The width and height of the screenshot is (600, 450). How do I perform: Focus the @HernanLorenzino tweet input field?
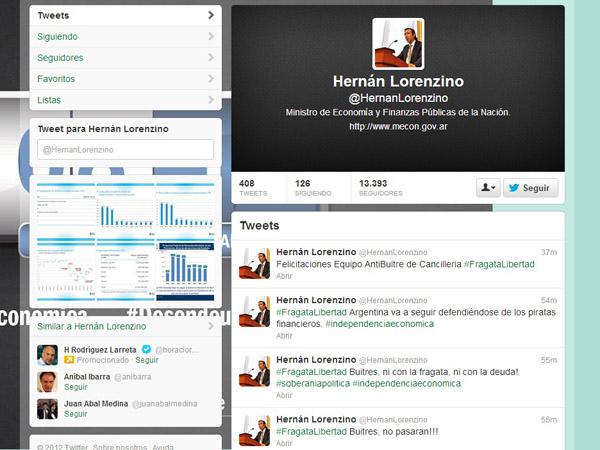tap(125, 150)
